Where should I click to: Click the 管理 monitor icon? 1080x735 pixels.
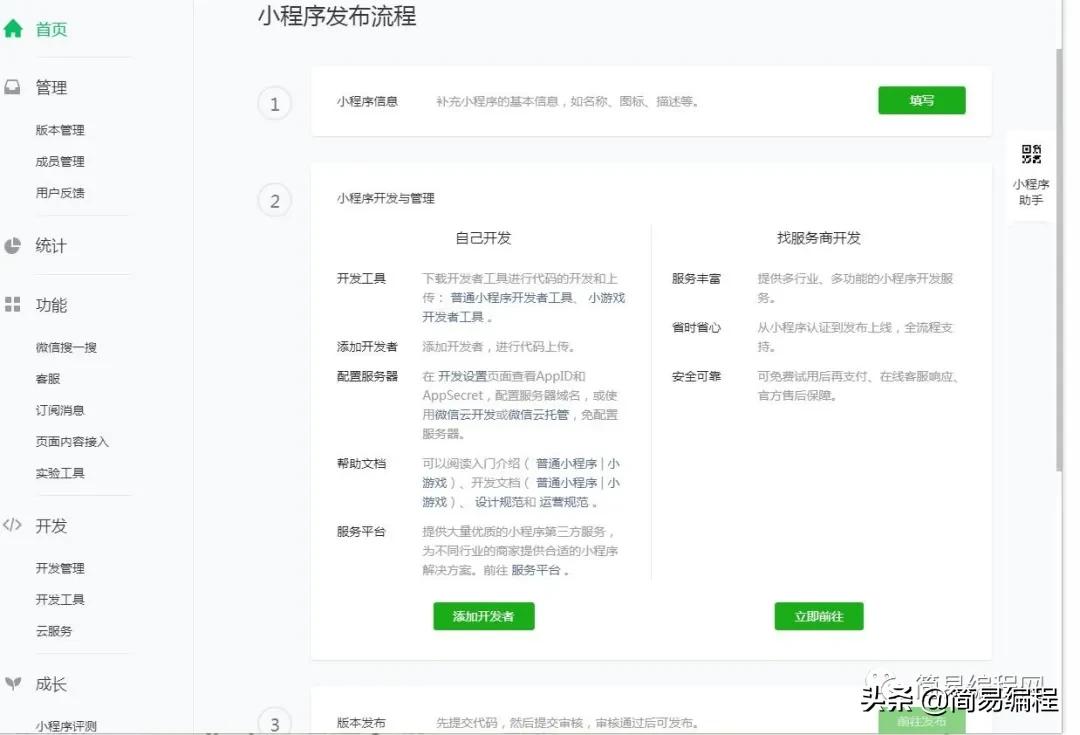click(12, 86)
